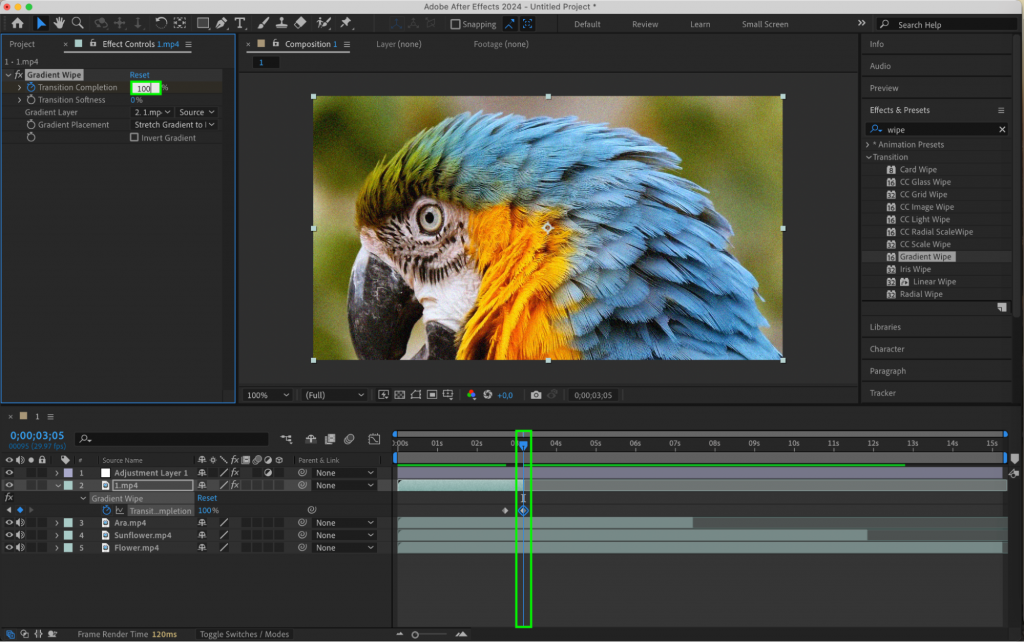Open the Small Screen workspace

(x=765, y=24)
